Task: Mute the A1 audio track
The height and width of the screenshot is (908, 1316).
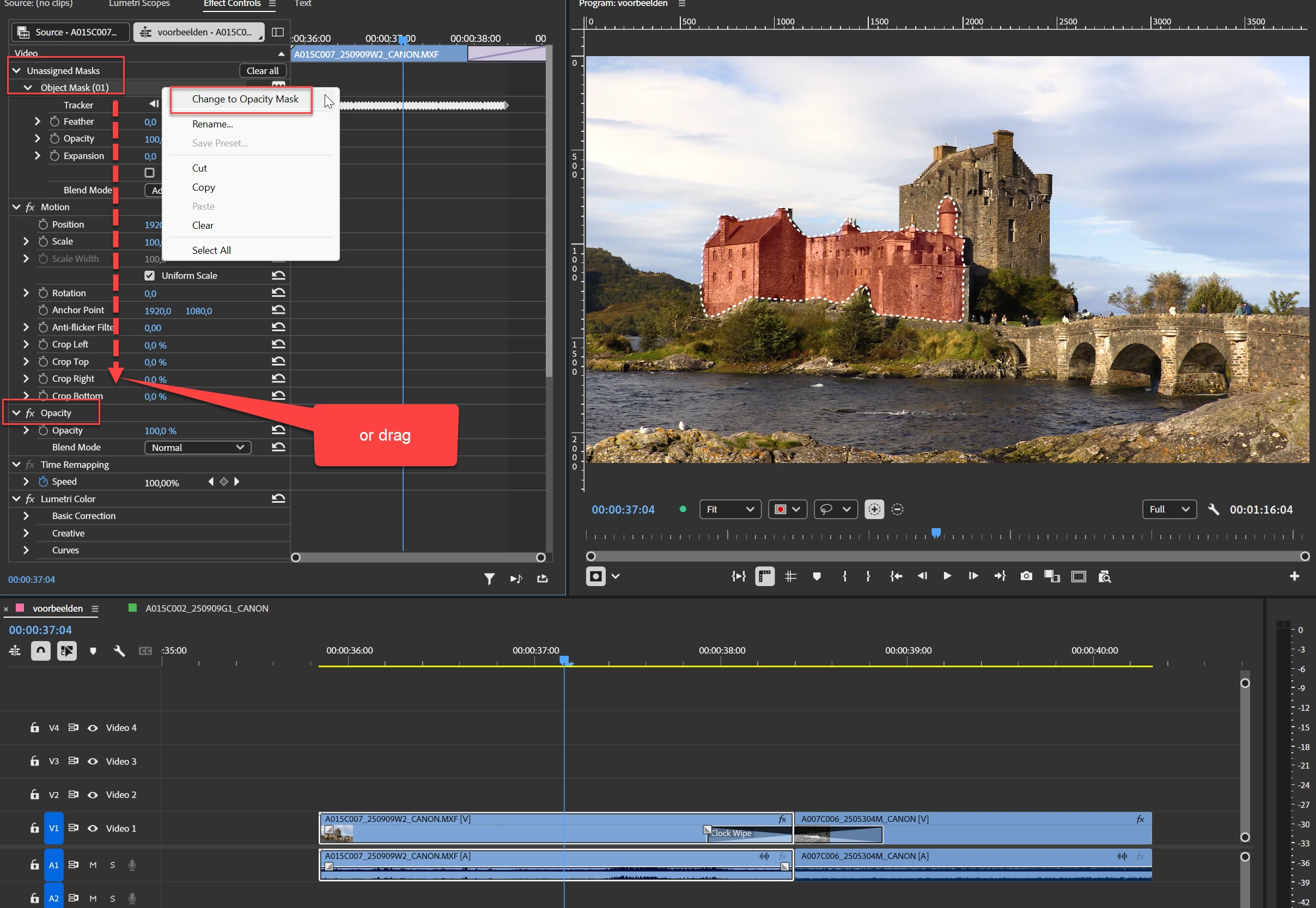Action: point(93,866)
